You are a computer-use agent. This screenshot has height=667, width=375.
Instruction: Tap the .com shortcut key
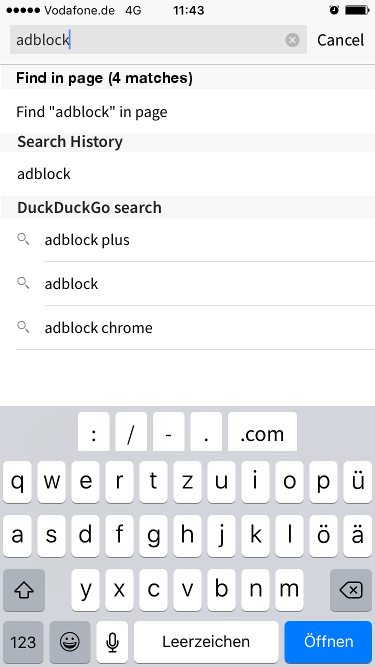(262, 432)
